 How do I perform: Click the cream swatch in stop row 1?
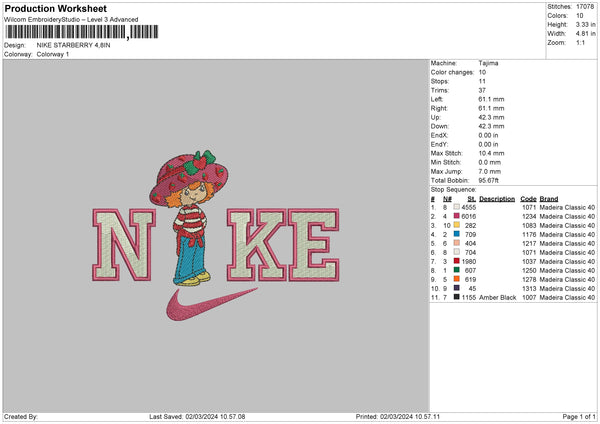[x=457, y=207]
